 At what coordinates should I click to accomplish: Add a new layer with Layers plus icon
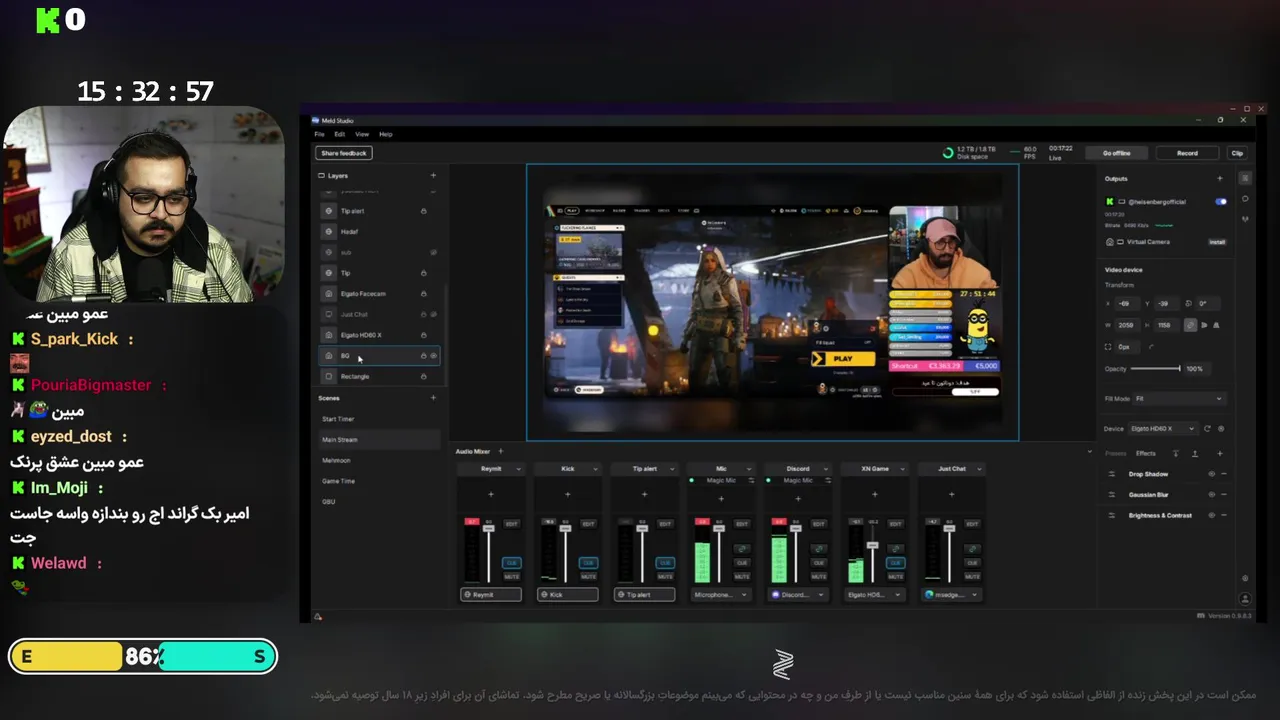click(433, 175)
